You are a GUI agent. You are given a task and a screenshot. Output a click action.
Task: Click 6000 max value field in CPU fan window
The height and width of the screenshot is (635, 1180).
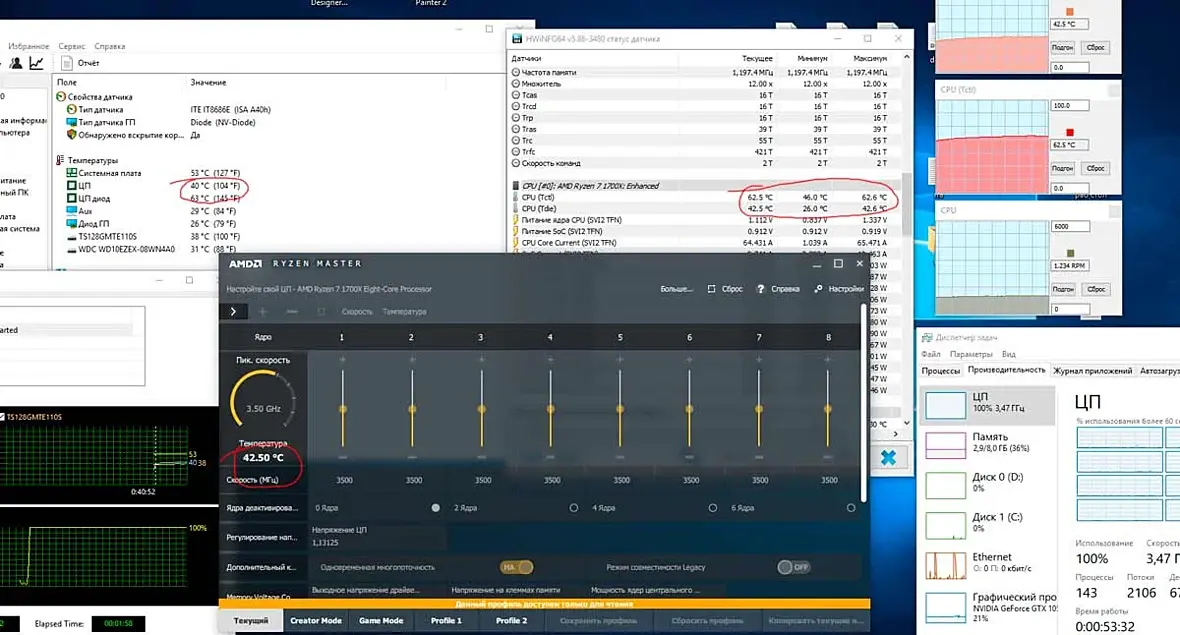pos(1069,226)
